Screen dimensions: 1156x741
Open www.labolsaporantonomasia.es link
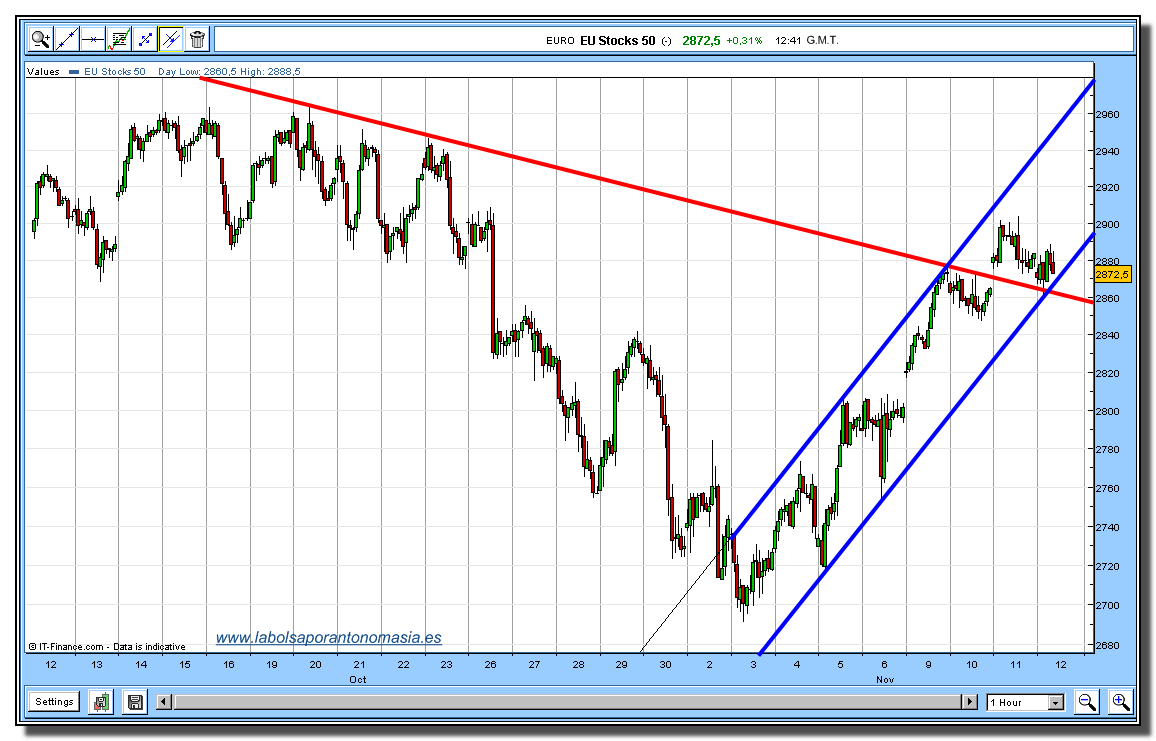[328, 638]
